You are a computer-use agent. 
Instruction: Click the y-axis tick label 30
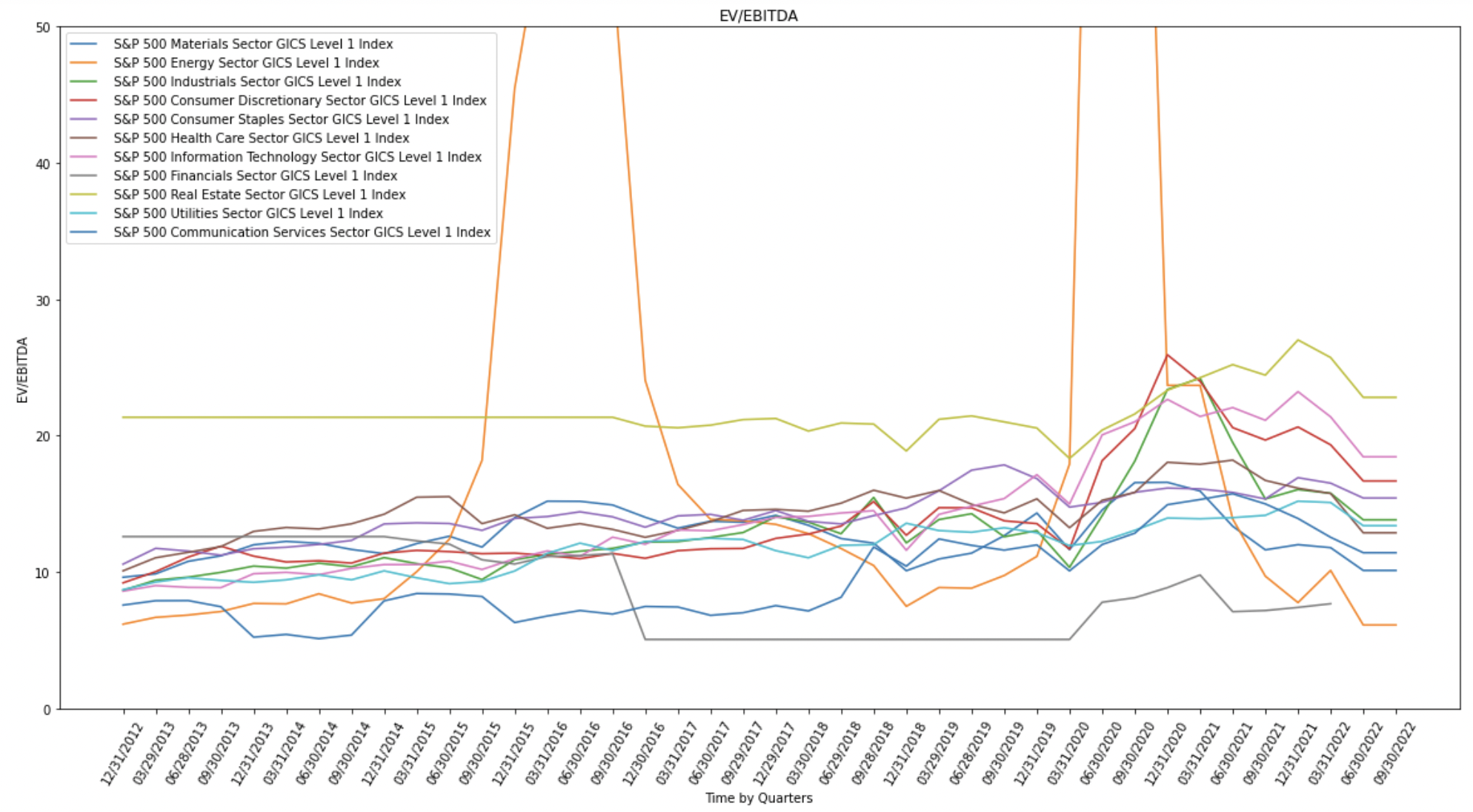[x=43, y=300]
